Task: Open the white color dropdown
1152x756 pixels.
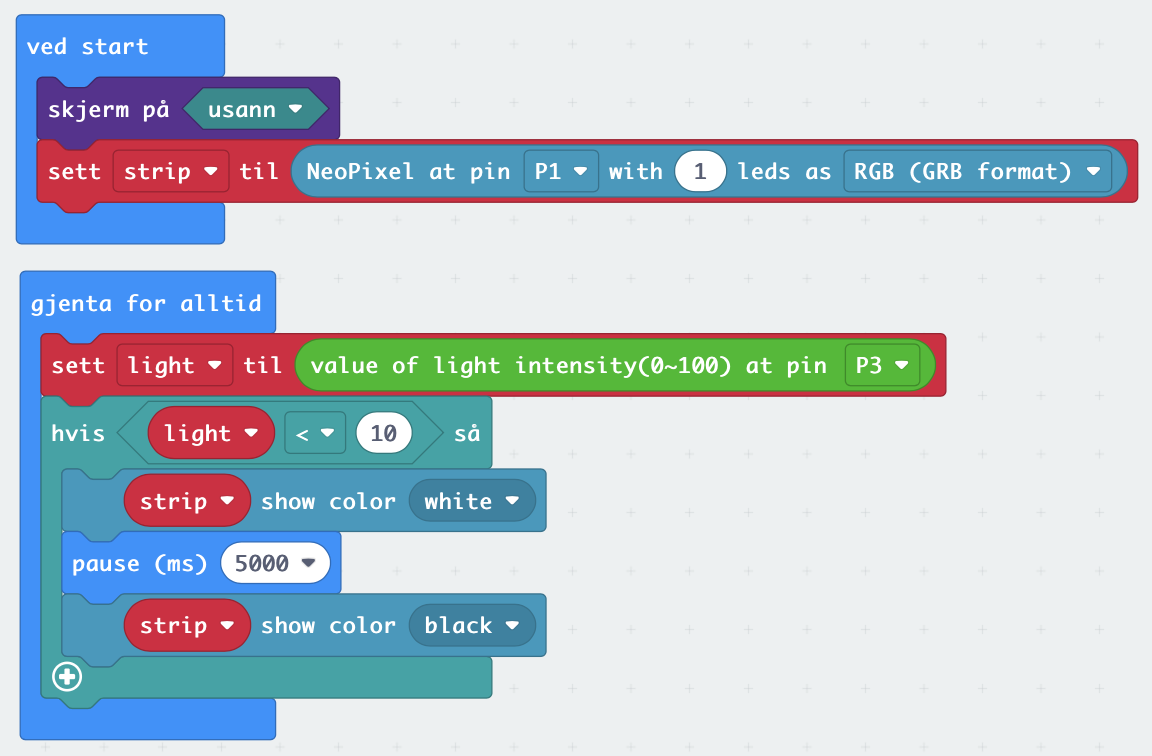Action: click(x=472, y=501)
